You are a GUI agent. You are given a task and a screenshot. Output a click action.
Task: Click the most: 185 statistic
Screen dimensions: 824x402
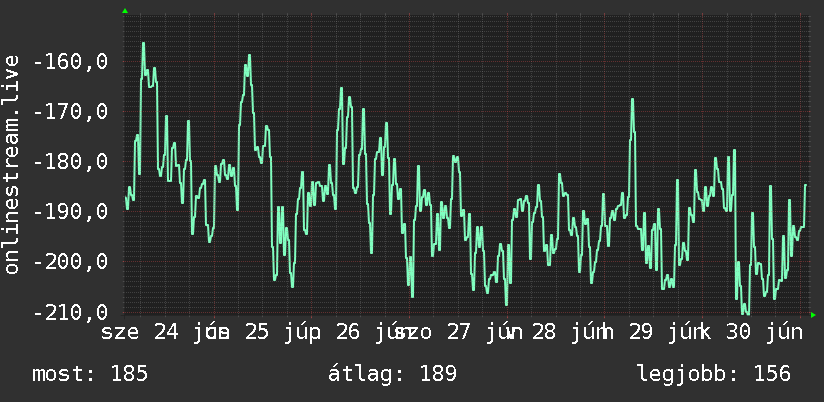point(90,374)
